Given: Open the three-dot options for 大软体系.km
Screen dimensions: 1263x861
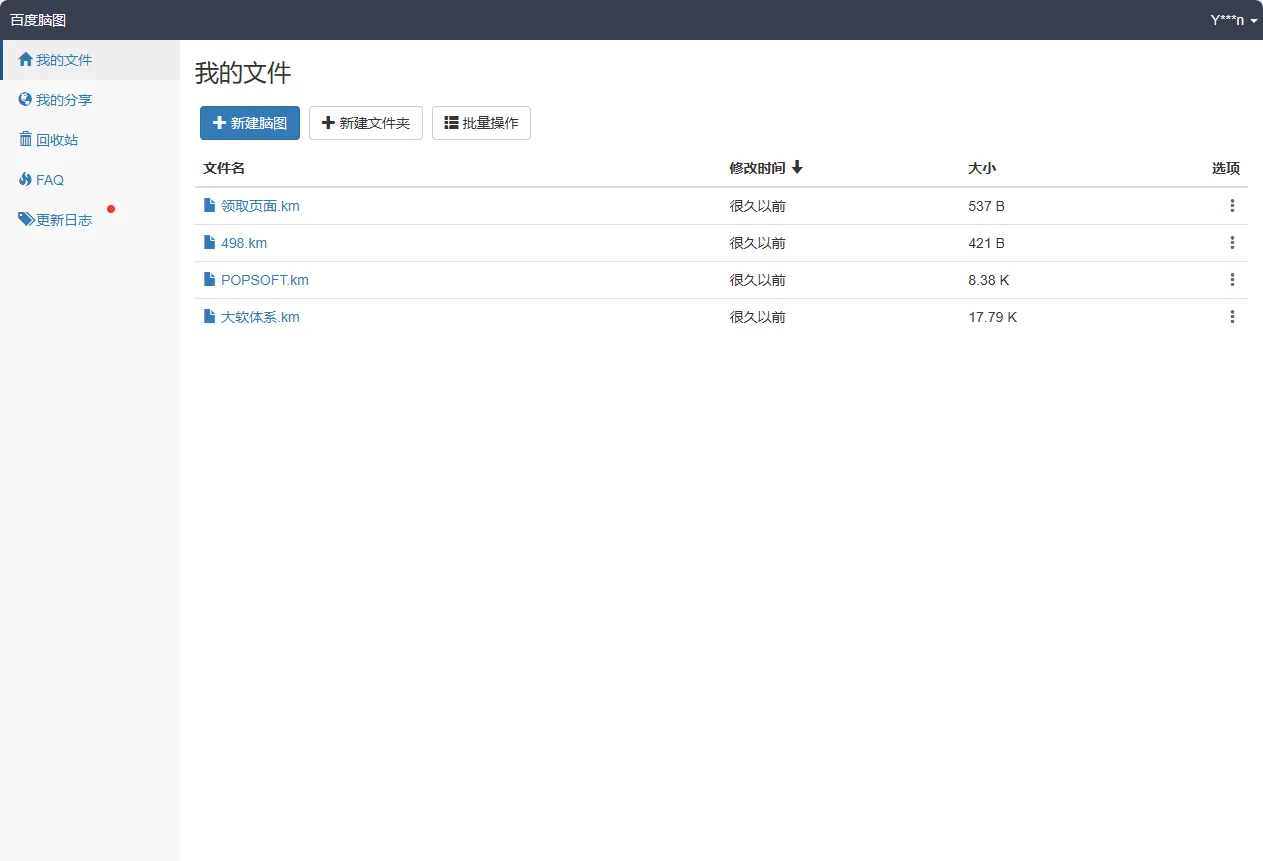Looking at the screenshot, I should point(1232,317).
